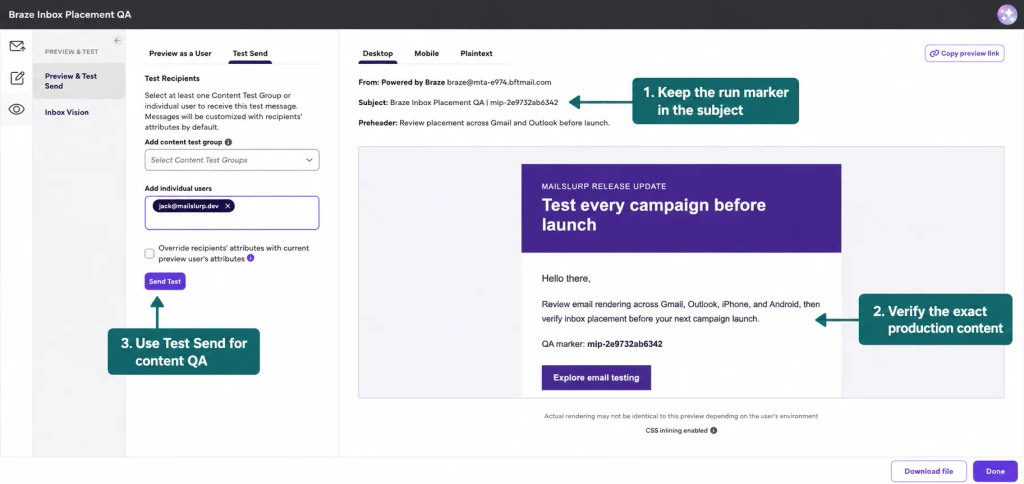Open Inbox Vision section
The image size is (1024, 484).
tap(67, 112)
